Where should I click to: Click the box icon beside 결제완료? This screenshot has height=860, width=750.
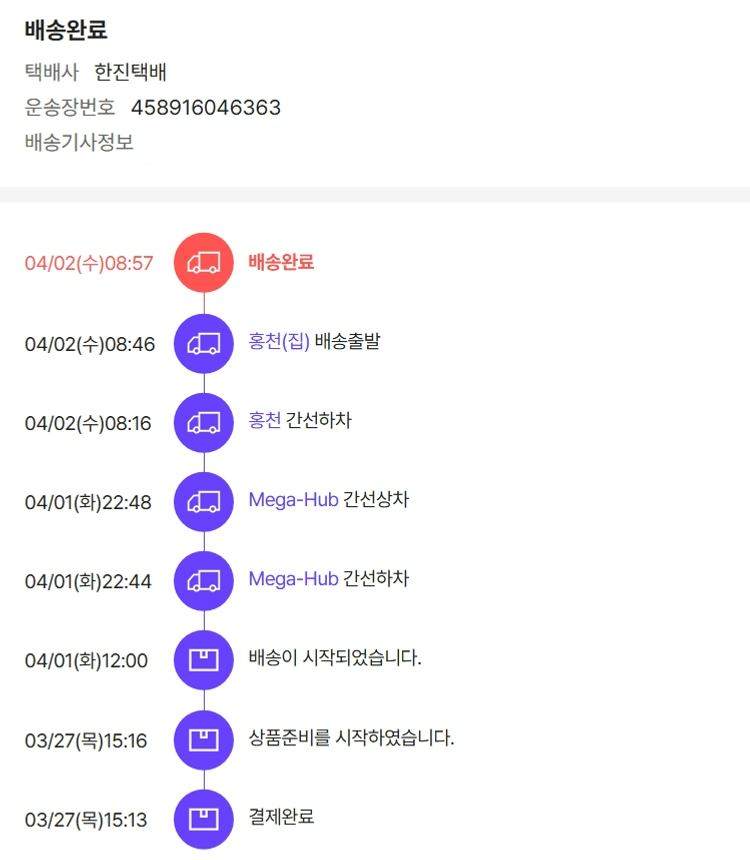pyautogui.click(x=203, y=819)
